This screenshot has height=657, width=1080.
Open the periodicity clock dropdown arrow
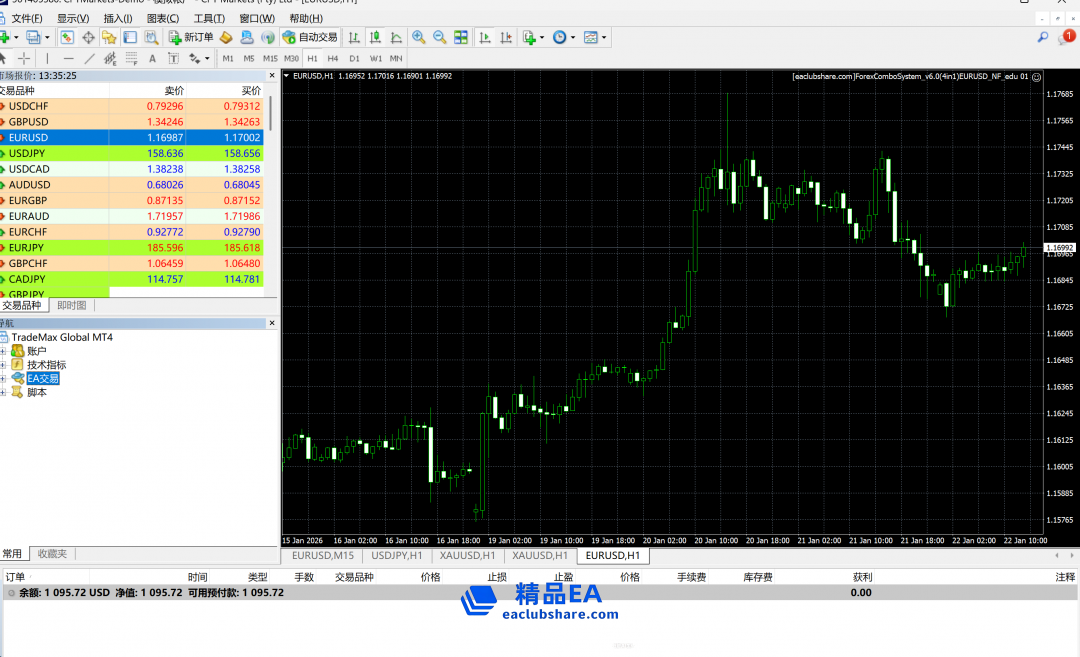(572, 38)
